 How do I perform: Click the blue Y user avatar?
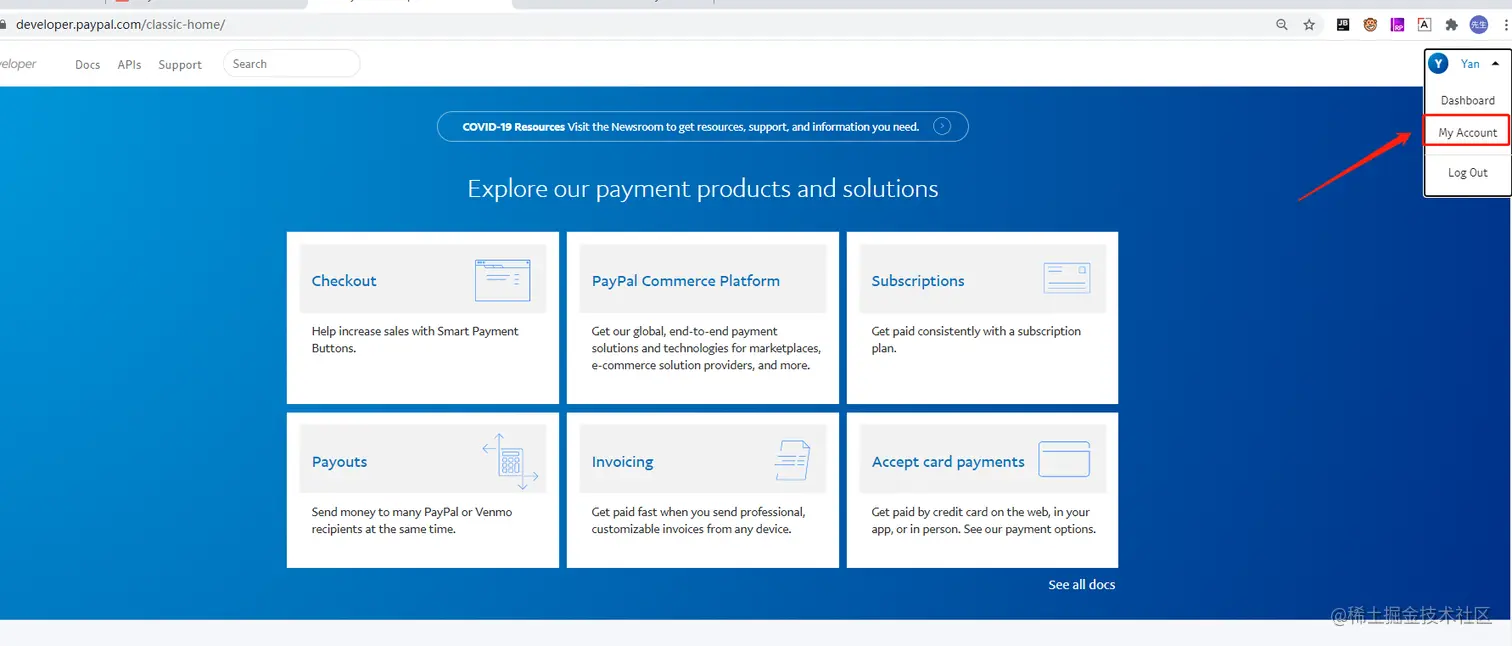[x=1438, y=64]
